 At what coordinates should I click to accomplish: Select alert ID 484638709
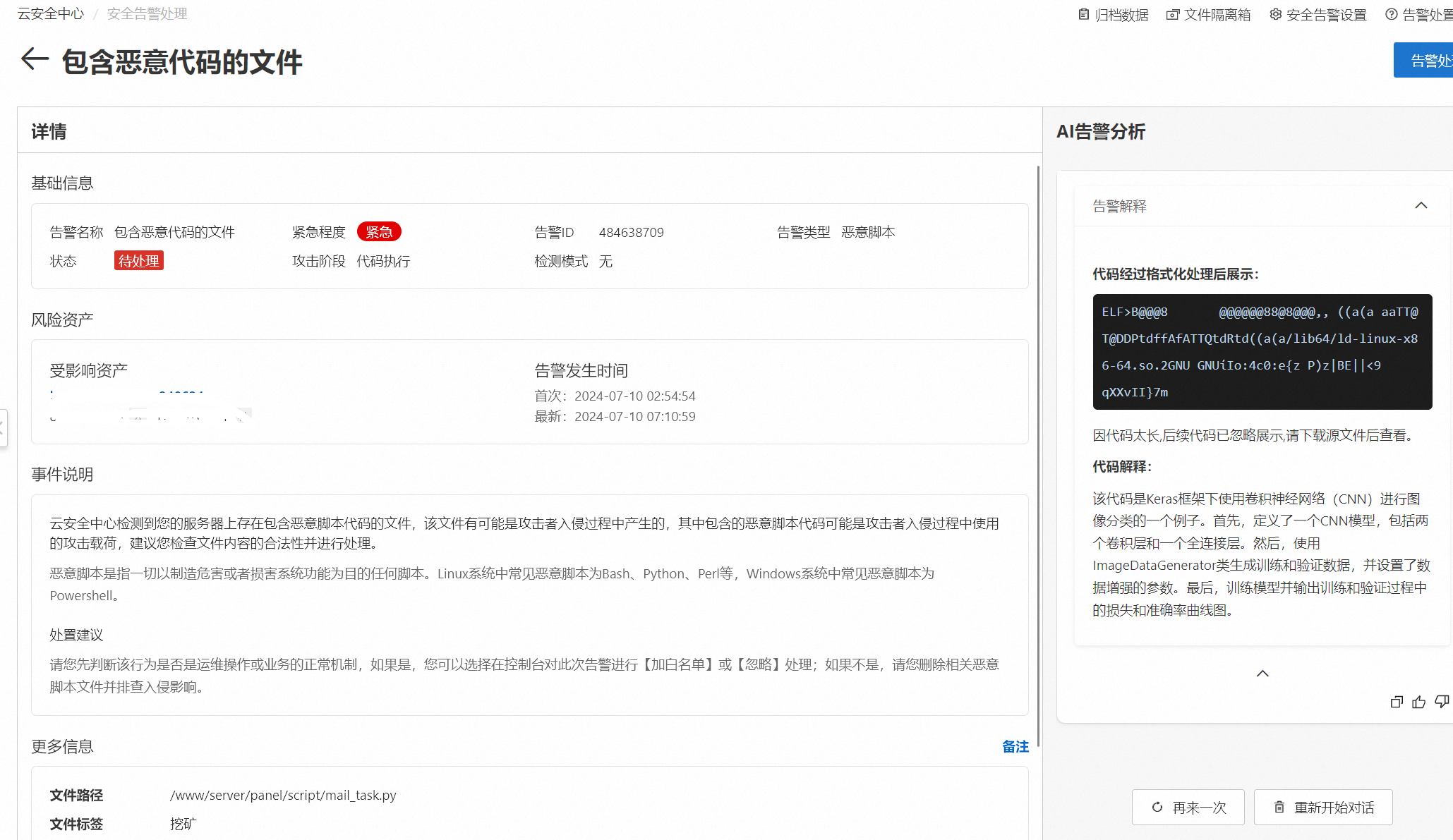(x=632, y=232)
